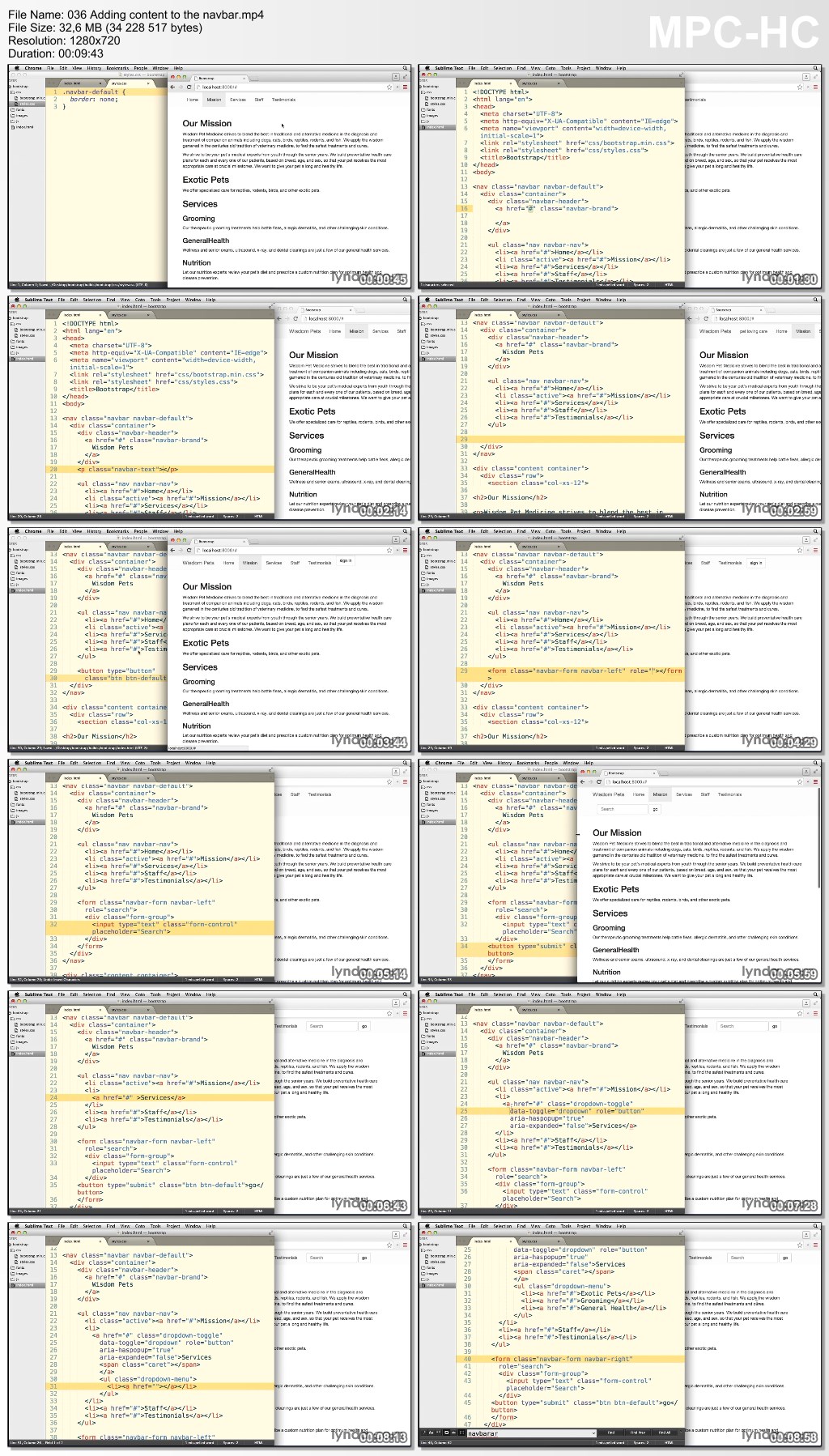Open the thumbnail frame stamped 00:08:13
Viewport: 829px width, 1456px height.
point(210,1335)
